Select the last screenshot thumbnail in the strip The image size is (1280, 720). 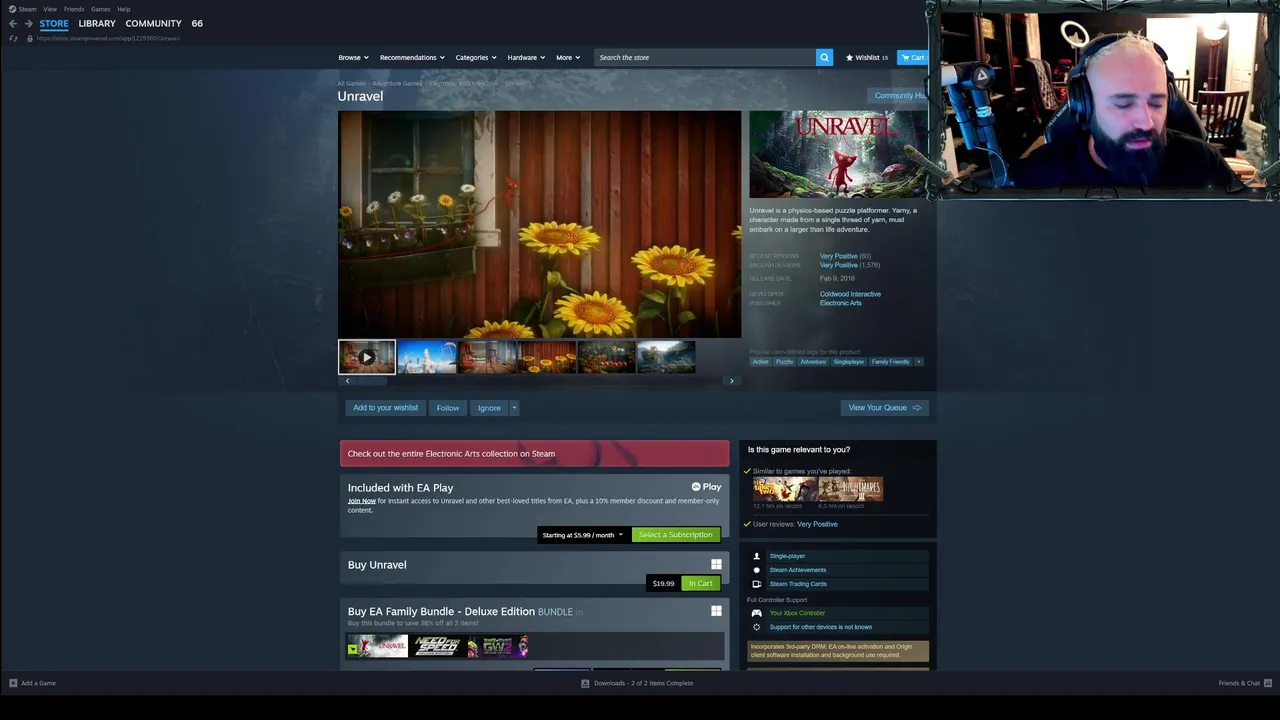coord(666,357)
